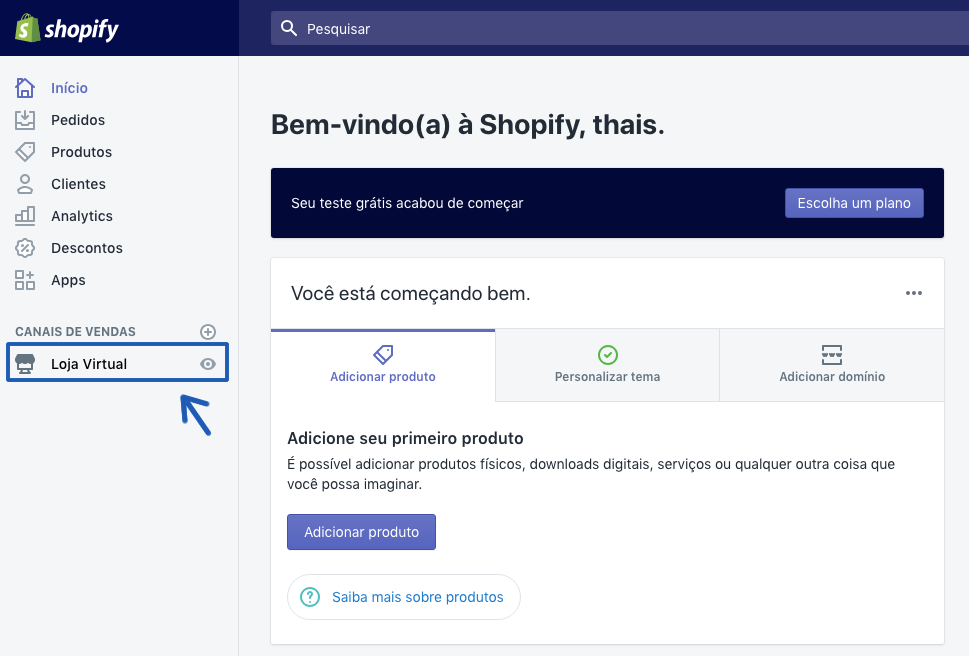Select the Adicionar produto tab

coord(383,365)
